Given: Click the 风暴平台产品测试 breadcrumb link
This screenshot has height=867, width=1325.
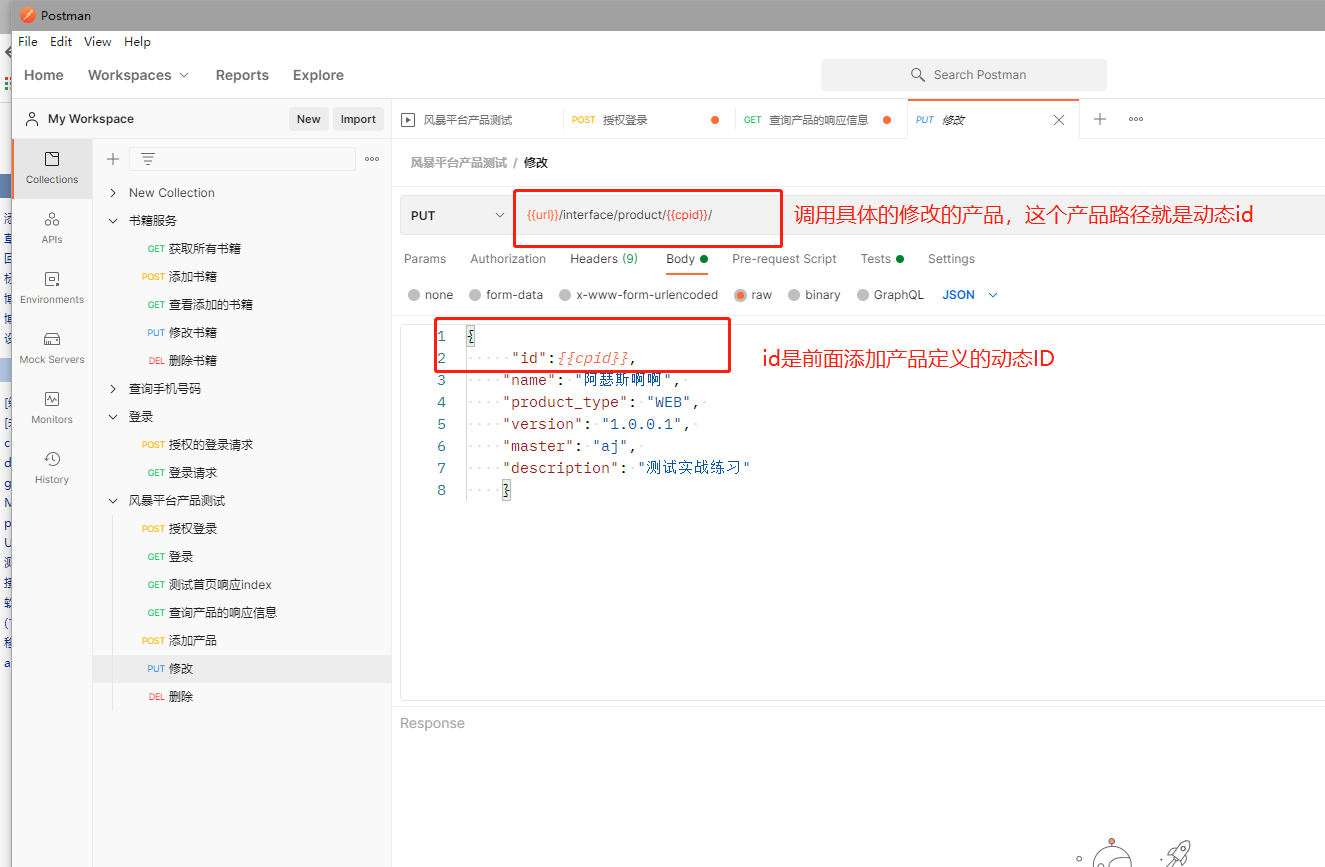Looking at the screenshot, I should [458, 163].
